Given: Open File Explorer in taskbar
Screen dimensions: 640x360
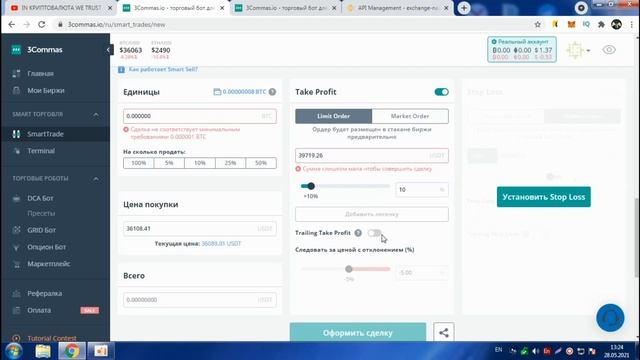Looking at the screenshot, I should coord(43,351).
